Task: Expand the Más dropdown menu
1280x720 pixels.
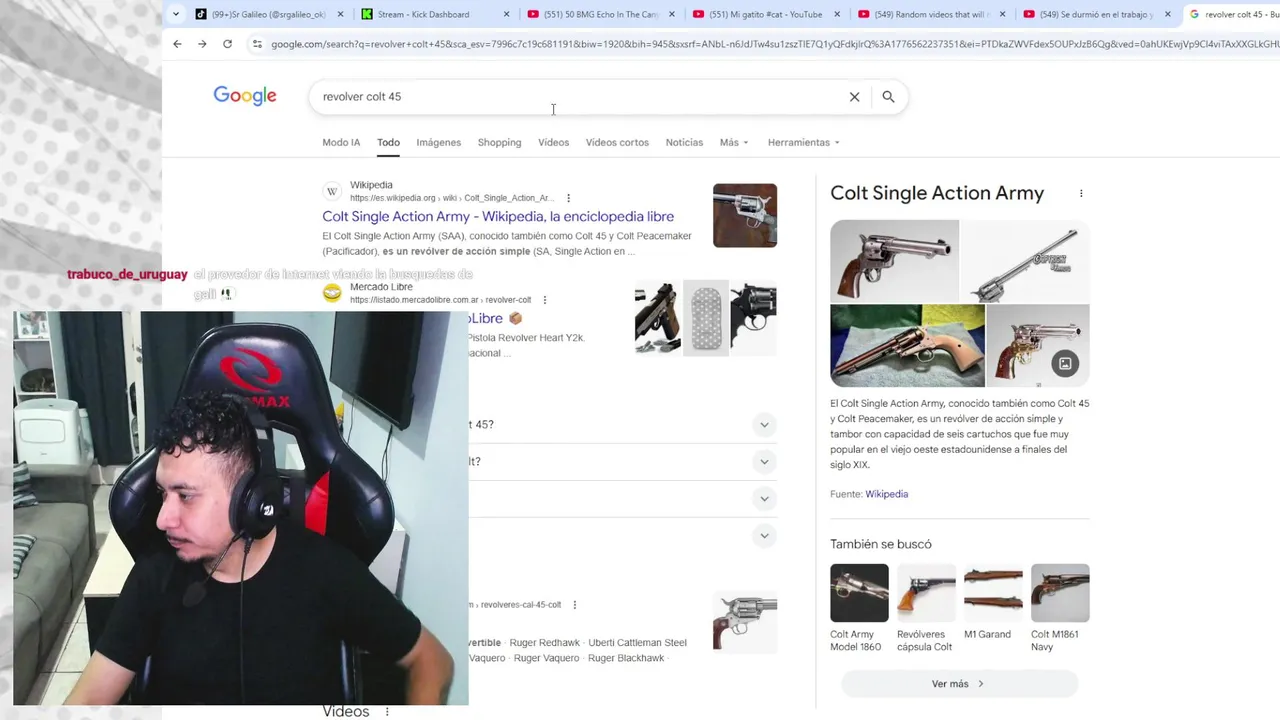Action: pyautogui.click(x=734, y=142)
